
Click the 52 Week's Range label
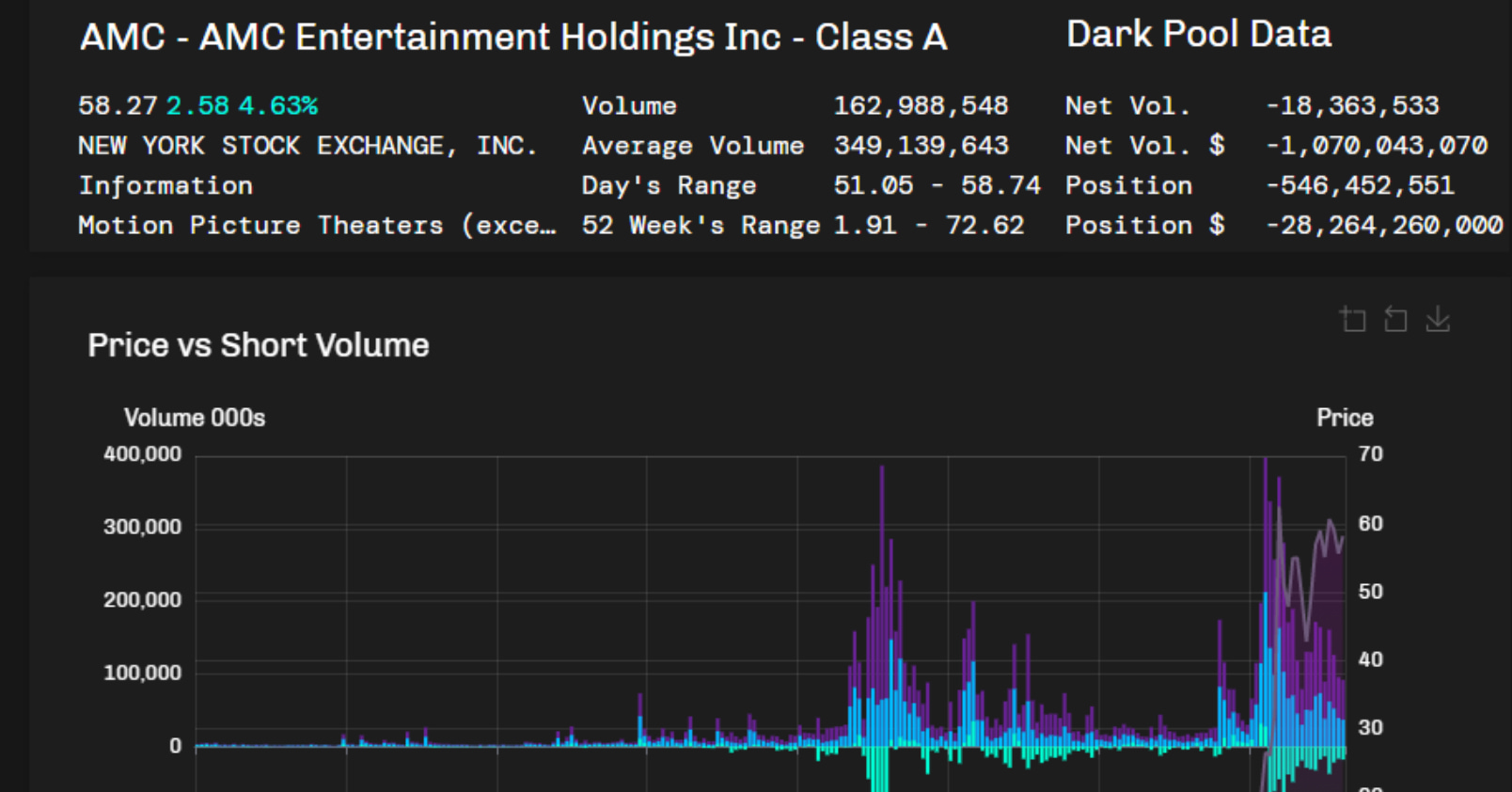tap(701, 226)
